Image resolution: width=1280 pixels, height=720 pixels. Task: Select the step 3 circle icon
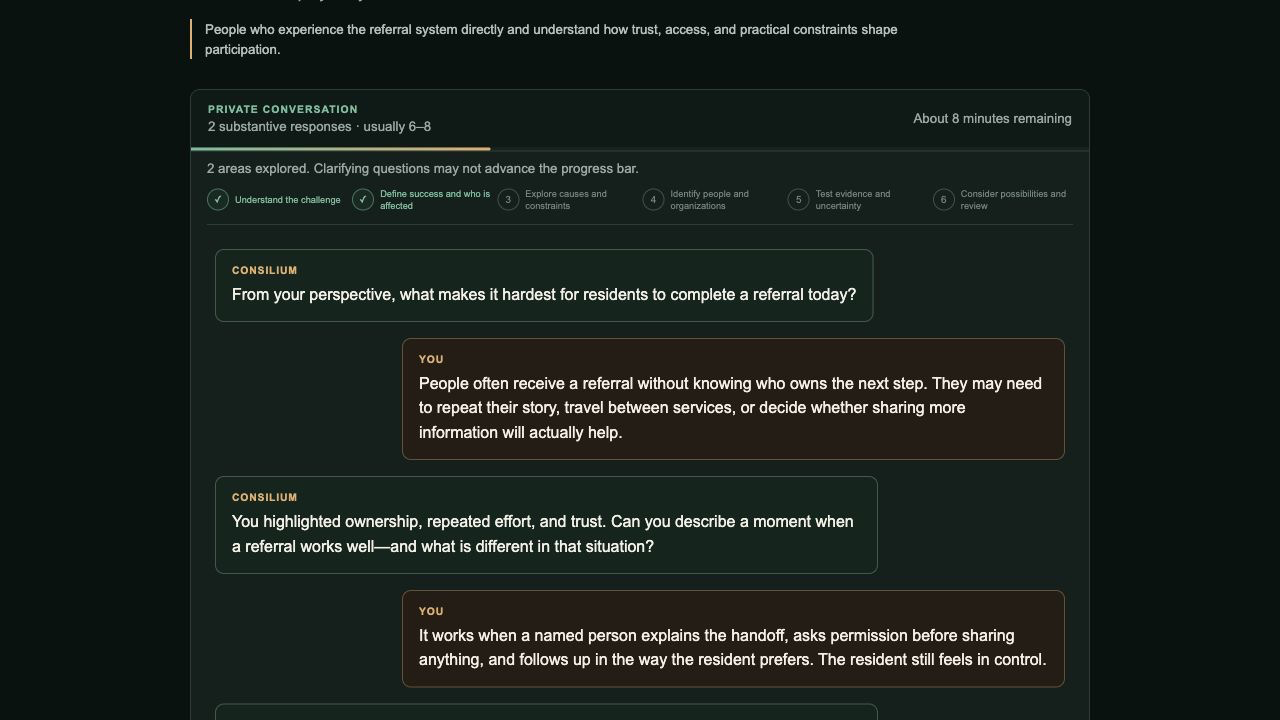pyautogui.click(x=508, y=200)
